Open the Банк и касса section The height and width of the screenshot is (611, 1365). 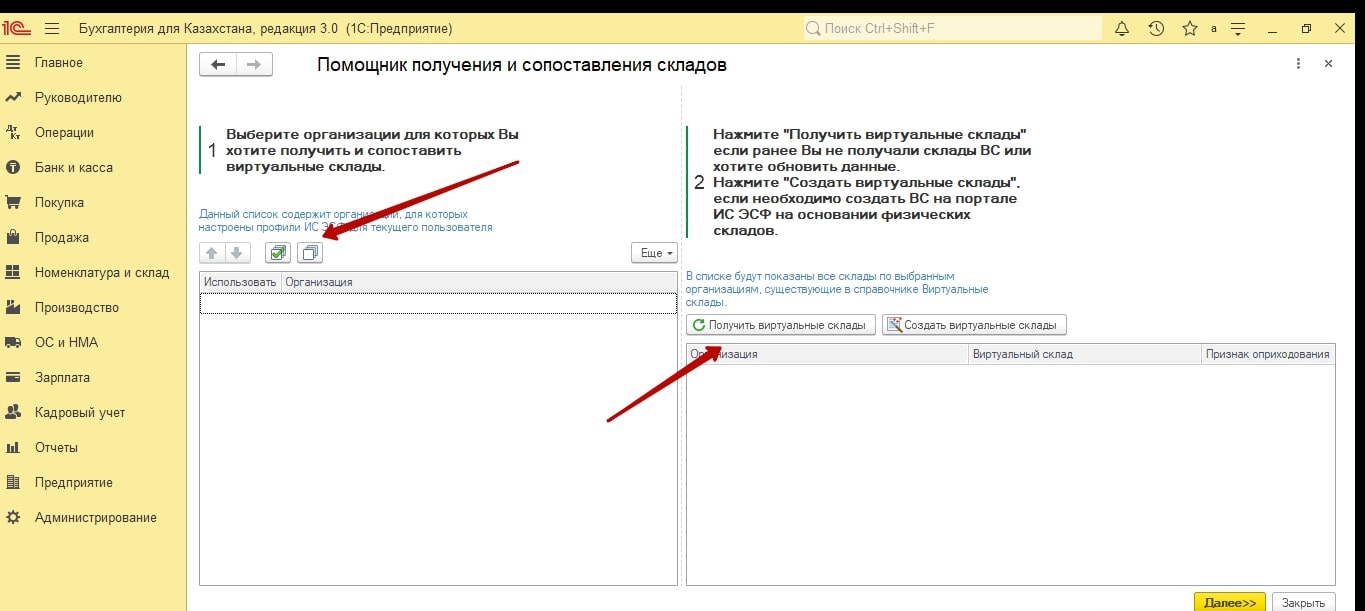73,168
